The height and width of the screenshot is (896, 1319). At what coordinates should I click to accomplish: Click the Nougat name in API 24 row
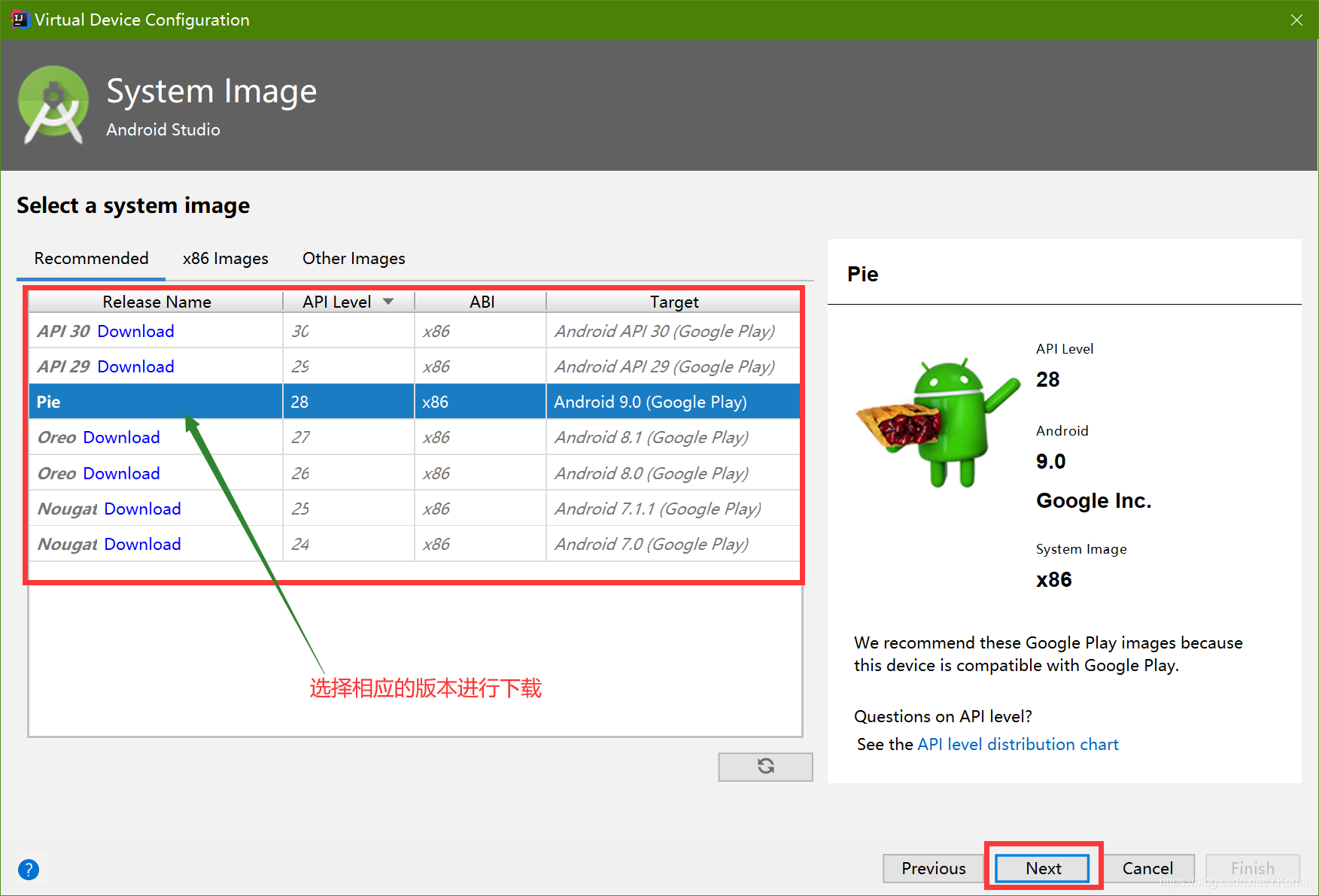68,544
